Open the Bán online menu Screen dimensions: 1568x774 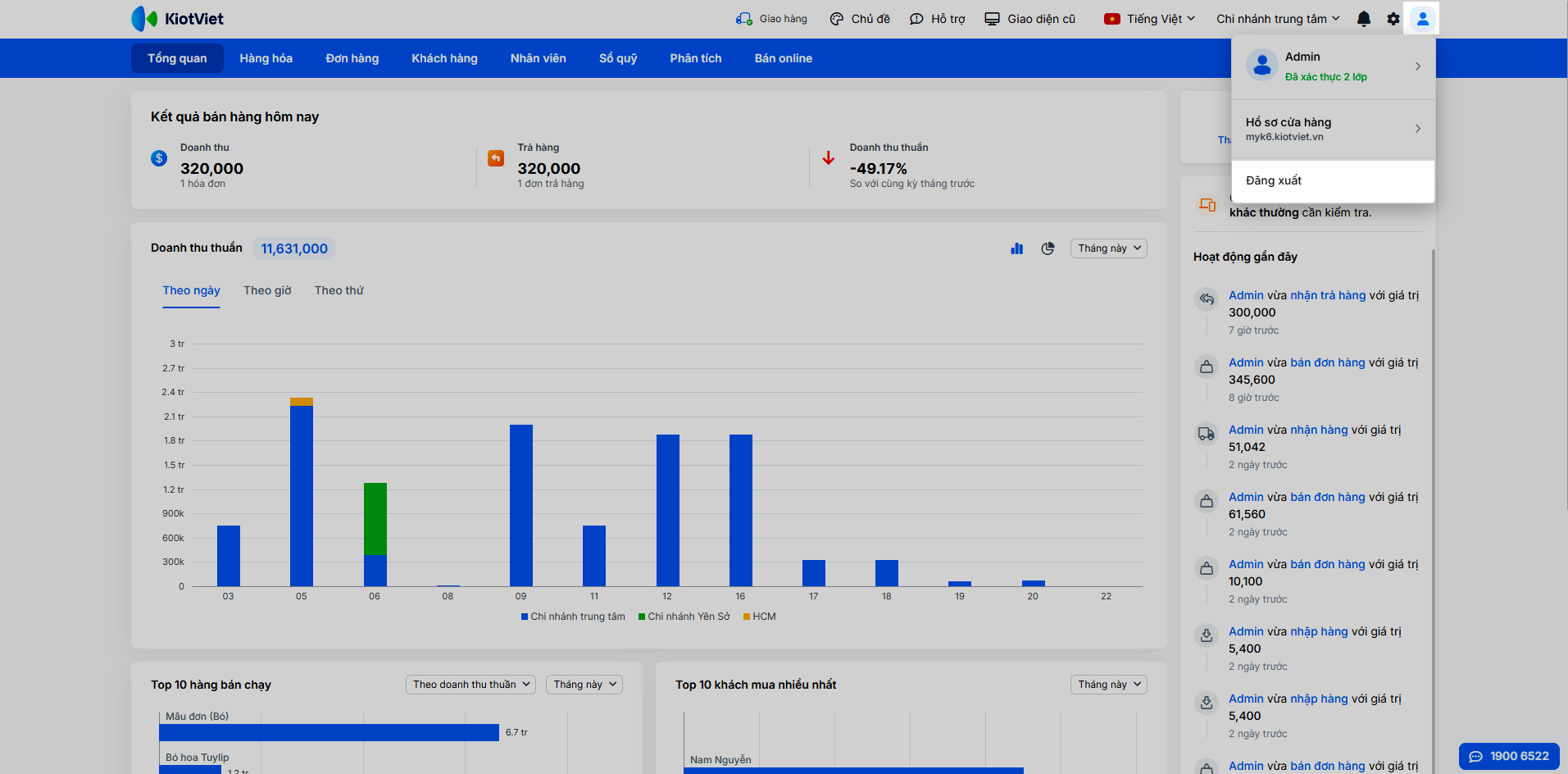784,58
